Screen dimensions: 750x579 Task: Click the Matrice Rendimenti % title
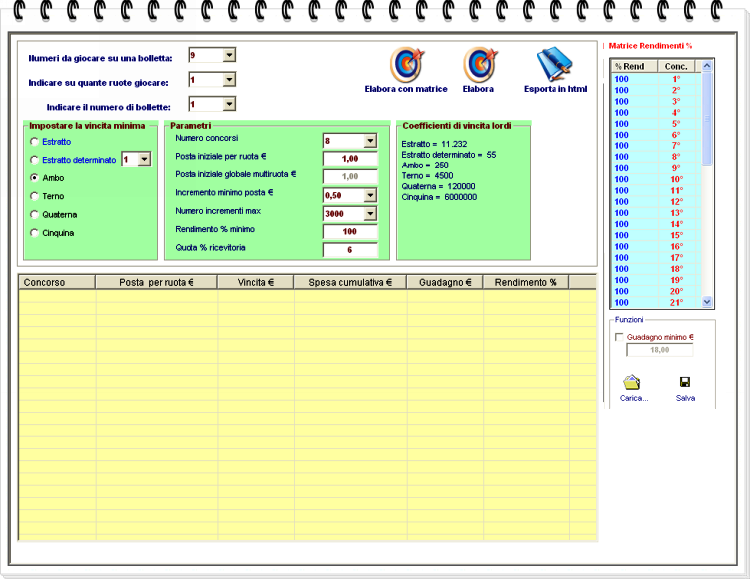650,46
